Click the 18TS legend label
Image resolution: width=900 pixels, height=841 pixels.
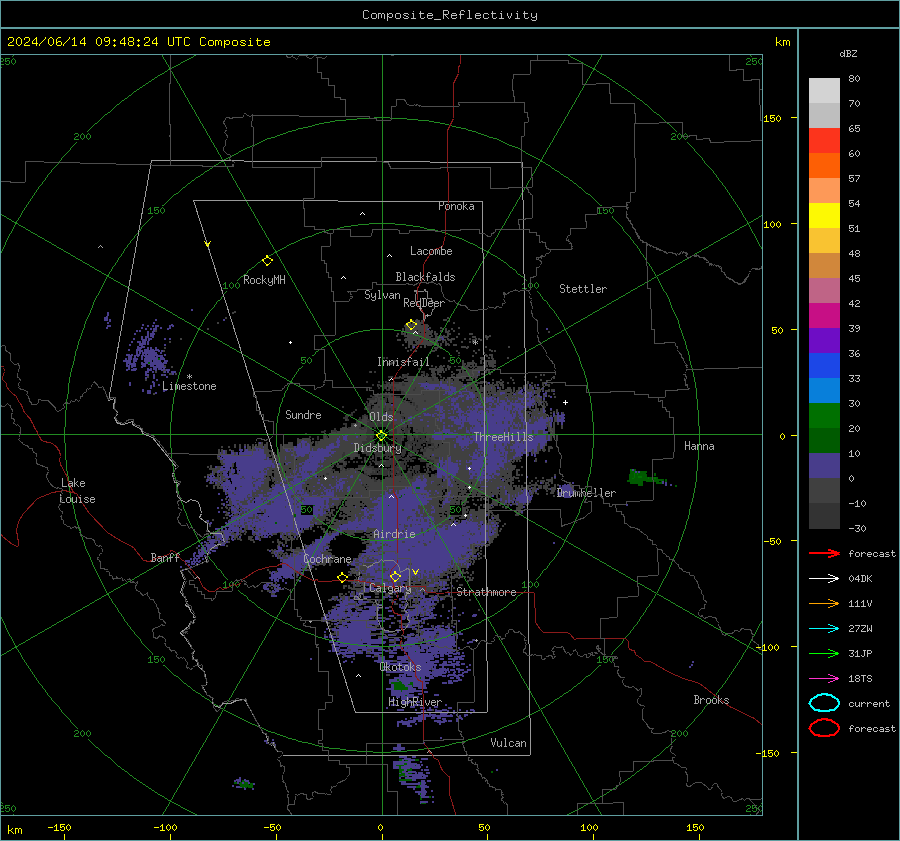[860, 679]
